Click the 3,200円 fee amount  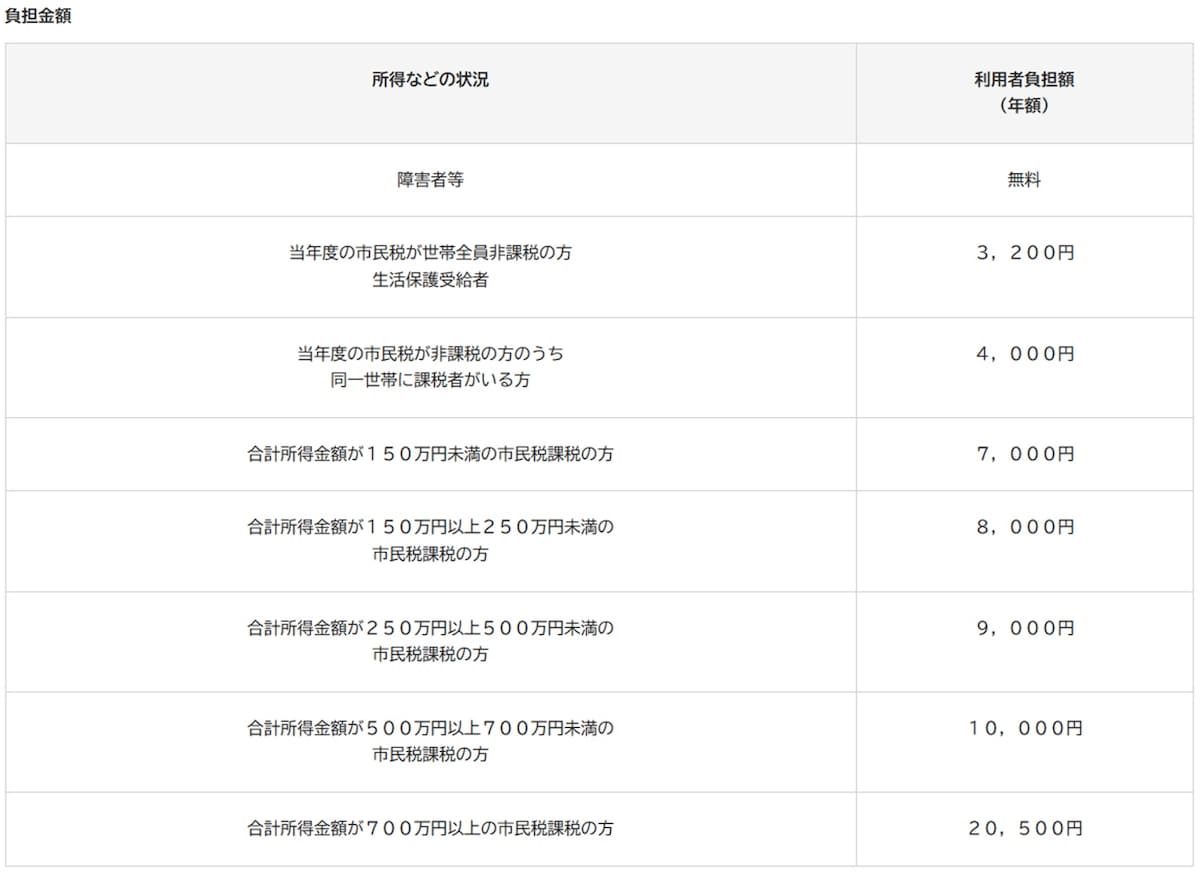click(1024, 253)
